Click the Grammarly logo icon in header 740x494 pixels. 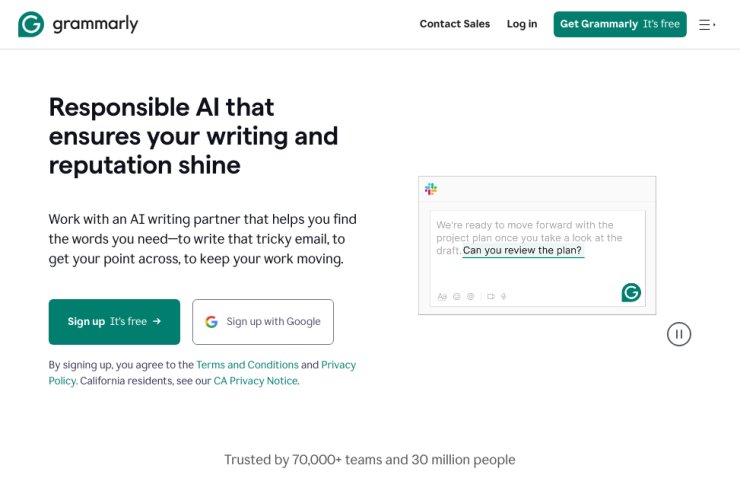point(31,24)
